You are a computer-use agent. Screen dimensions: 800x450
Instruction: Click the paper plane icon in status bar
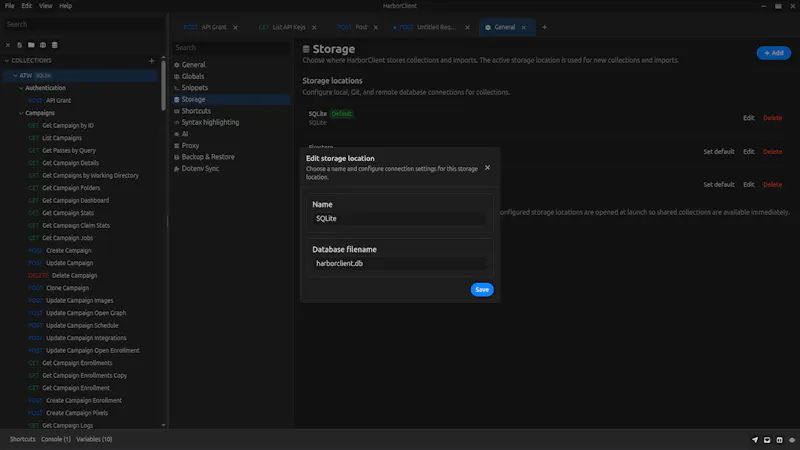tap(755, 440)
